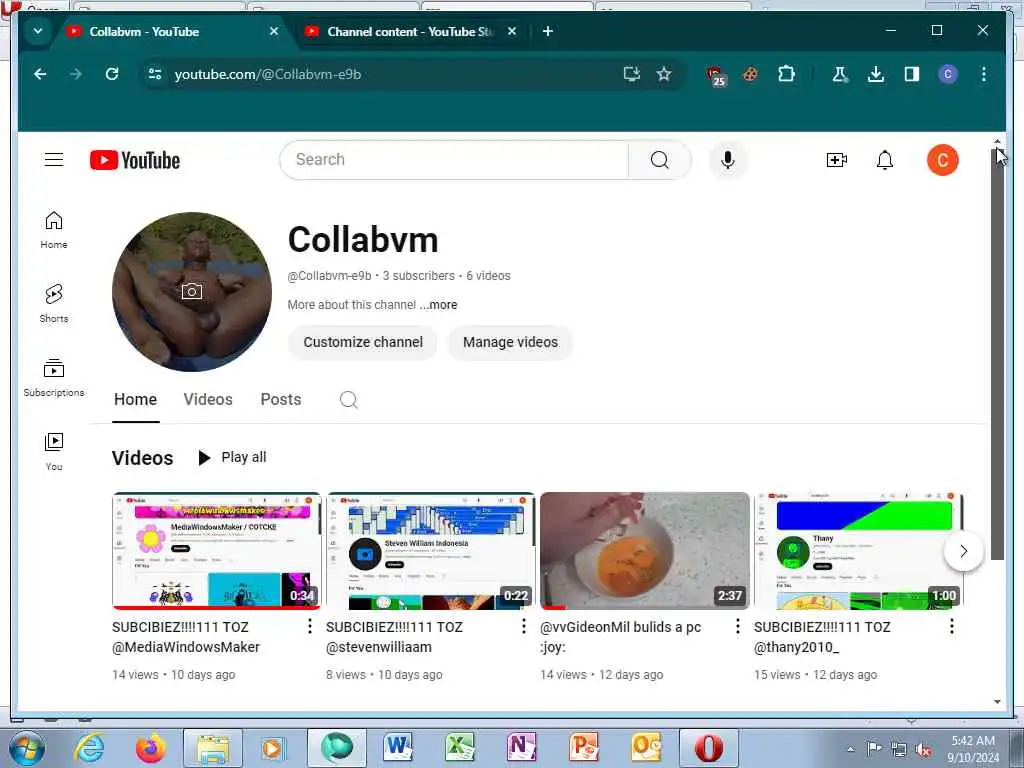Open the Chrome three-dot menu
Image resolution: width=1024 pixels, height=768 pixels.
984,74
